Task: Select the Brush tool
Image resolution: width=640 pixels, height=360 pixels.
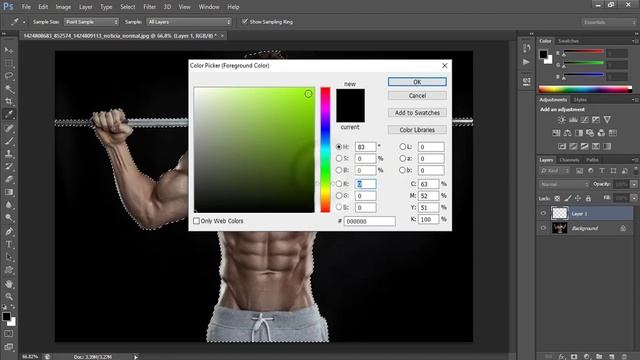Action: [x=9, y=141]
